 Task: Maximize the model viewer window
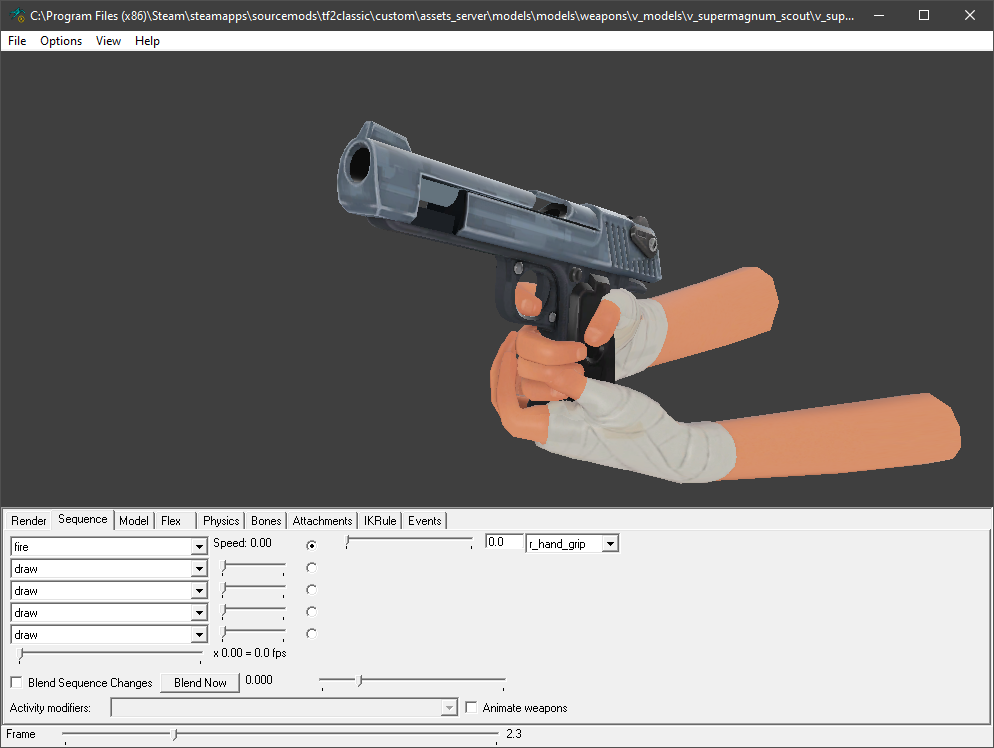924,15
